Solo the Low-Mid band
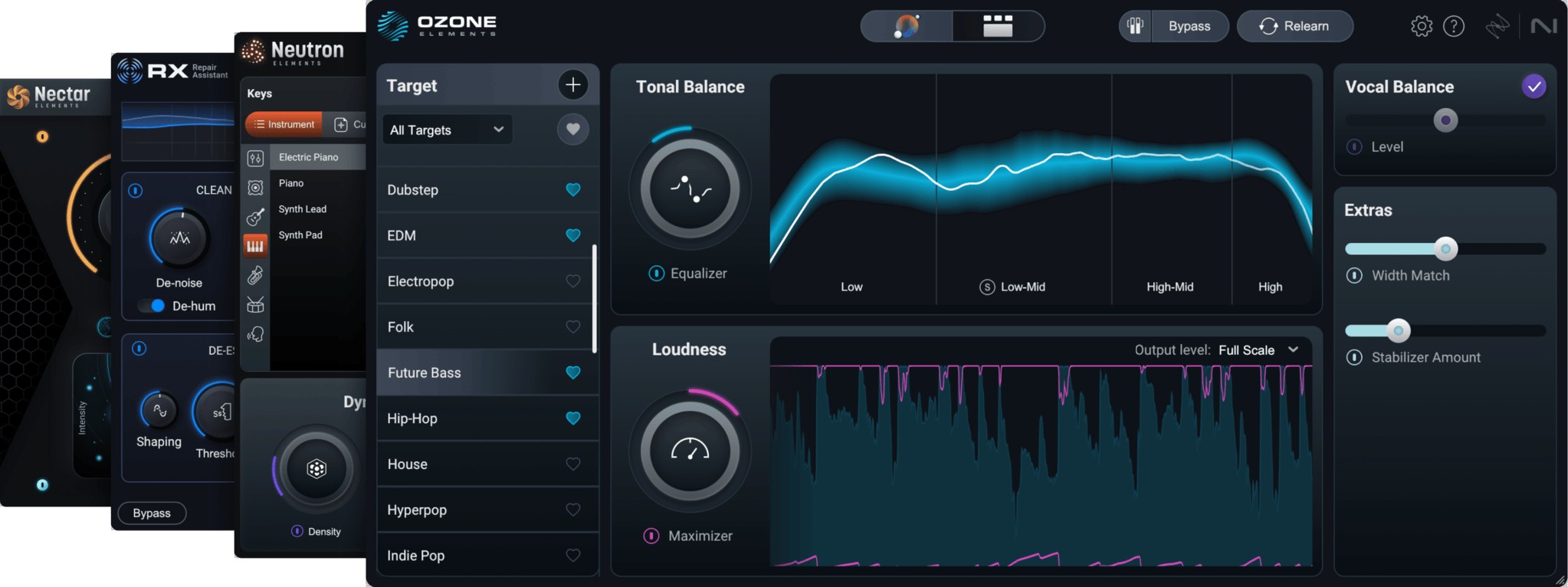The image size is (1568, 587). pyautogui.click(x=987, y=287)
